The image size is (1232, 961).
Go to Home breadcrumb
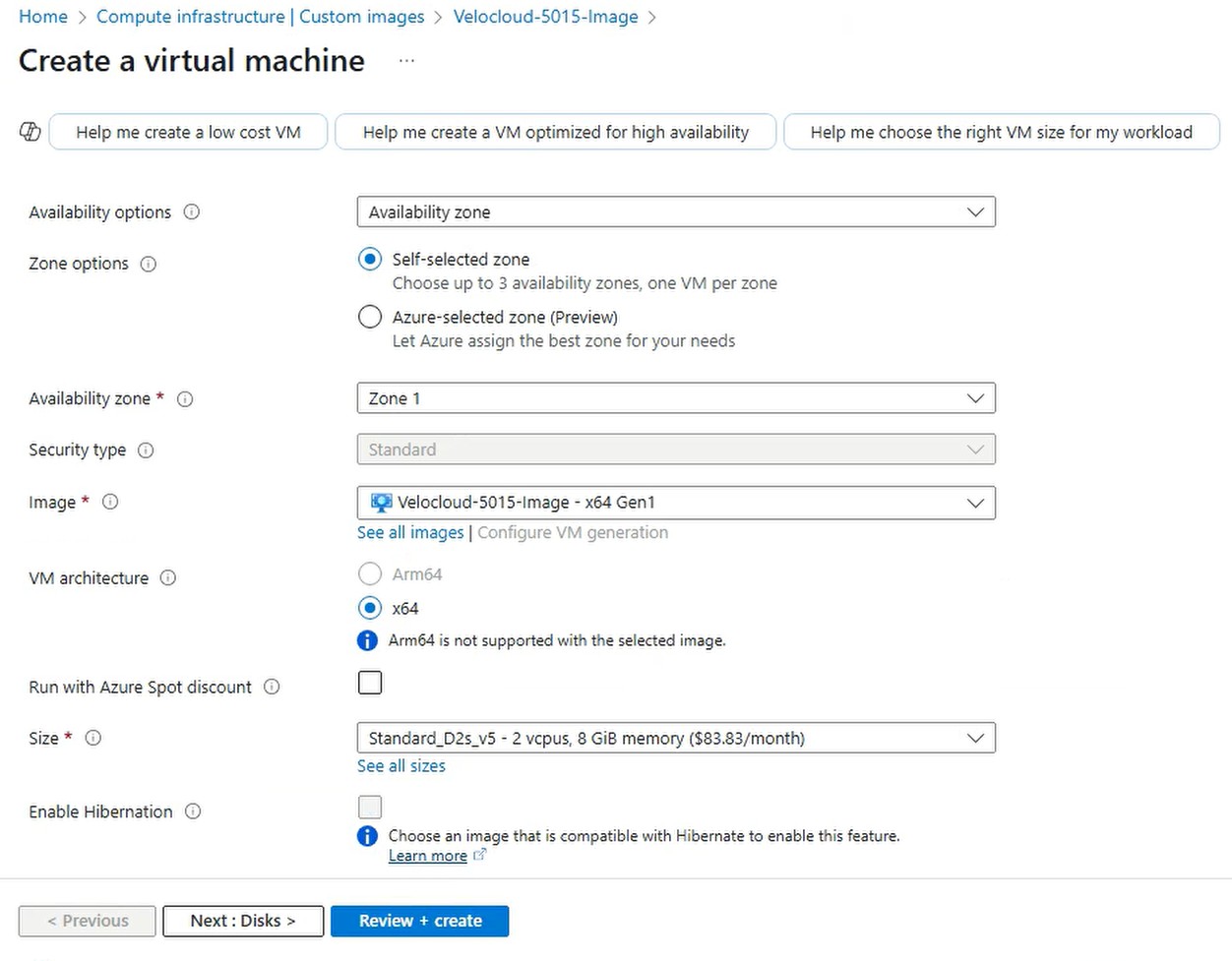pyautogui.click(x=43, y=17)
